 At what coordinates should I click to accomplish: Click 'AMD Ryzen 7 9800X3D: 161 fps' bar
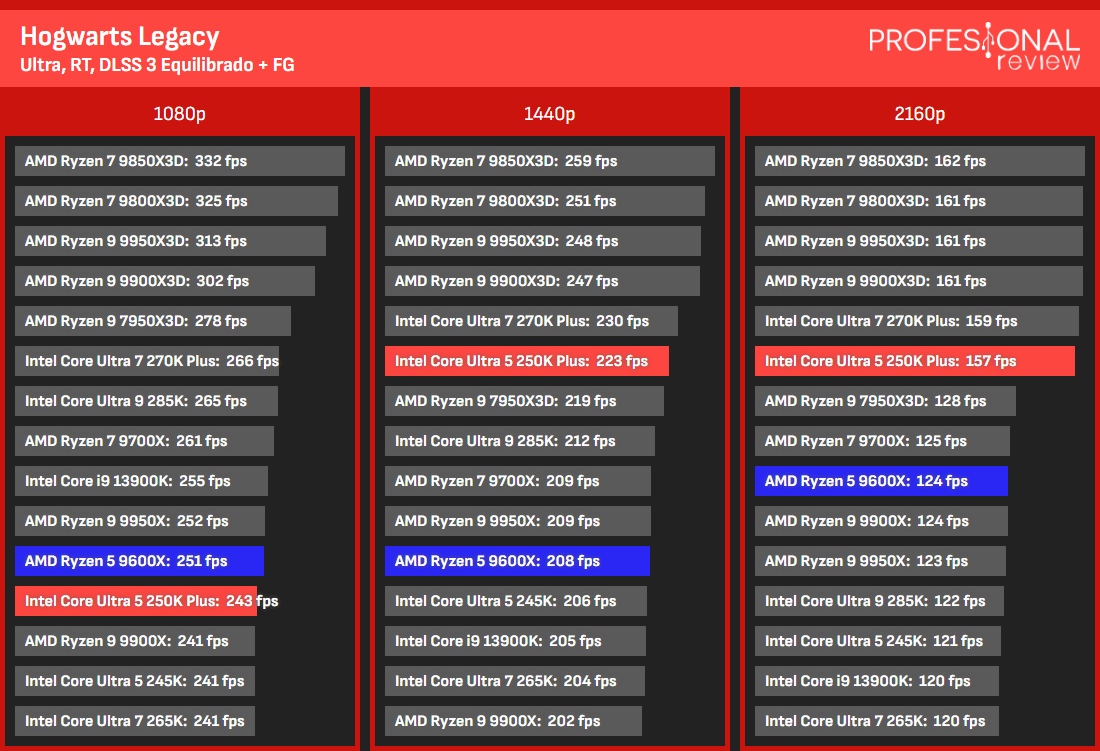pos(919,201)
